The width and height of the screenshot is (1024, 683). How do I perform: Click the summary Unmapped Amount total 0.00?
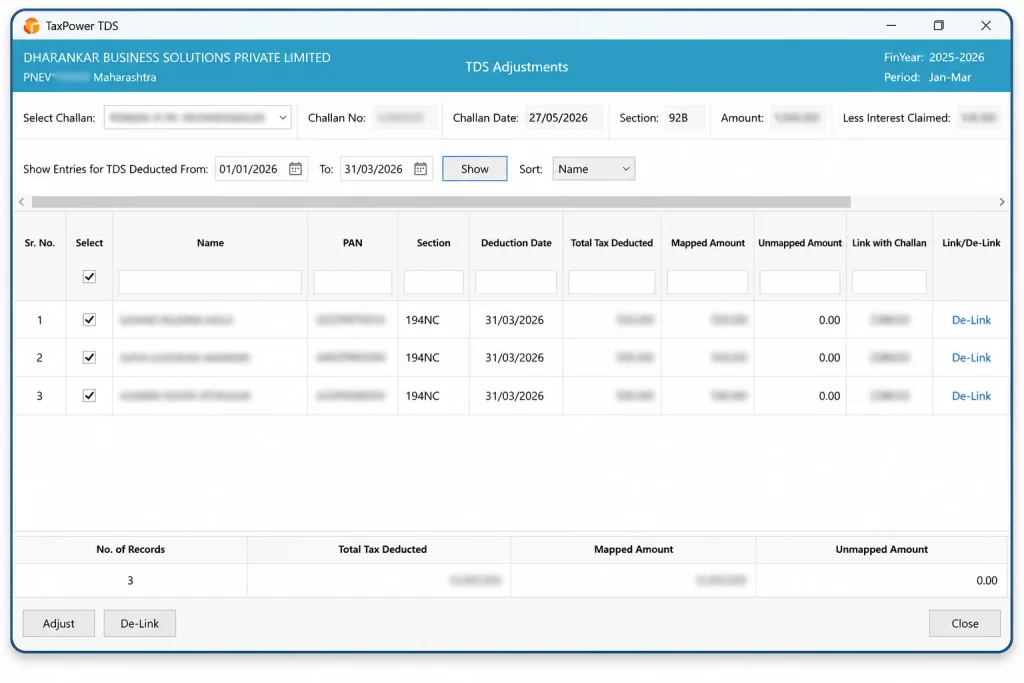click(x=987, y=580)
